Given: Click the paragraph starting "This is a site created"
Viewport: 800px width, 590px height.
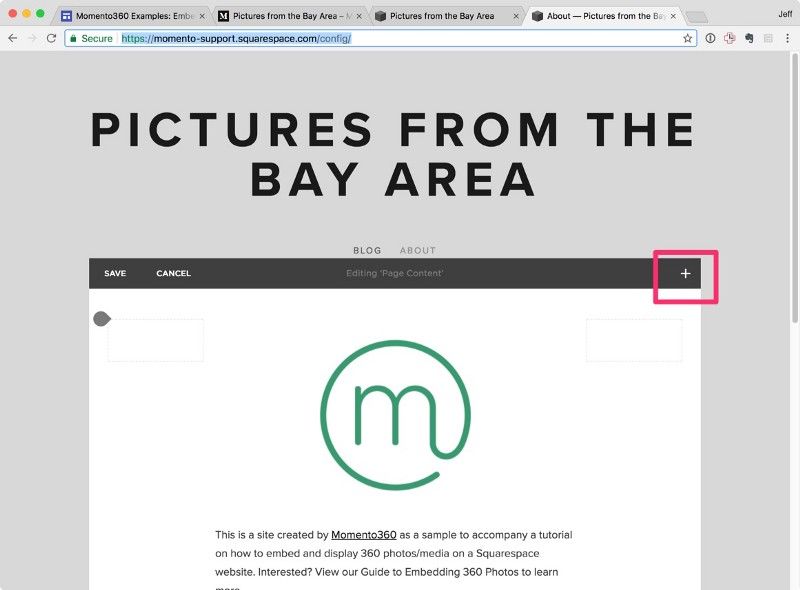Looking at the screenshot, I should (x=393, y=560).
